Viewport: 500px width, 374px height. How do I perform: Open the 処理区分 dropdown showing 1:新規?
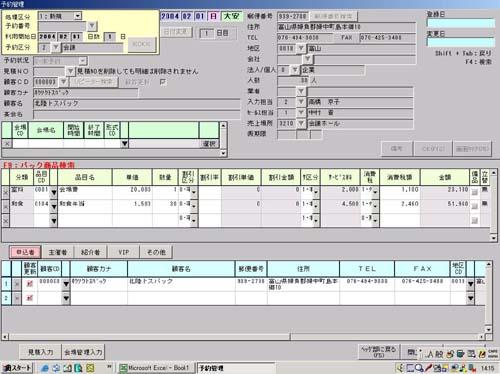pyautogui.click(x=77, y=16)
